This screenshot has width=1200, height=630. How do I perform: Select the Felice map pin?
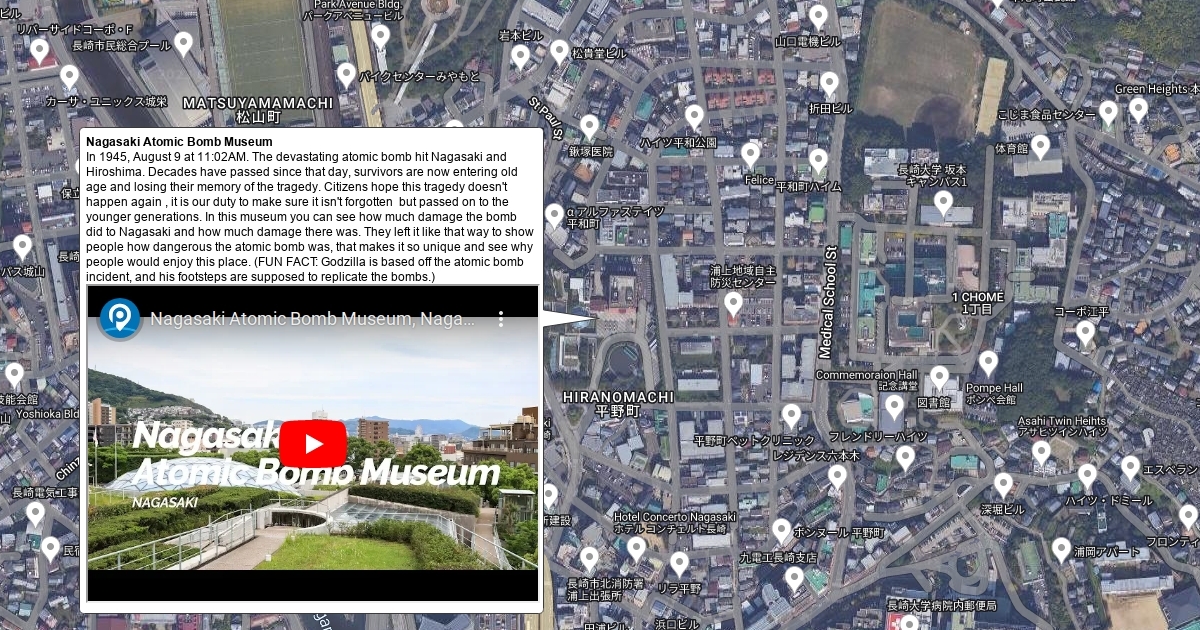750,155
